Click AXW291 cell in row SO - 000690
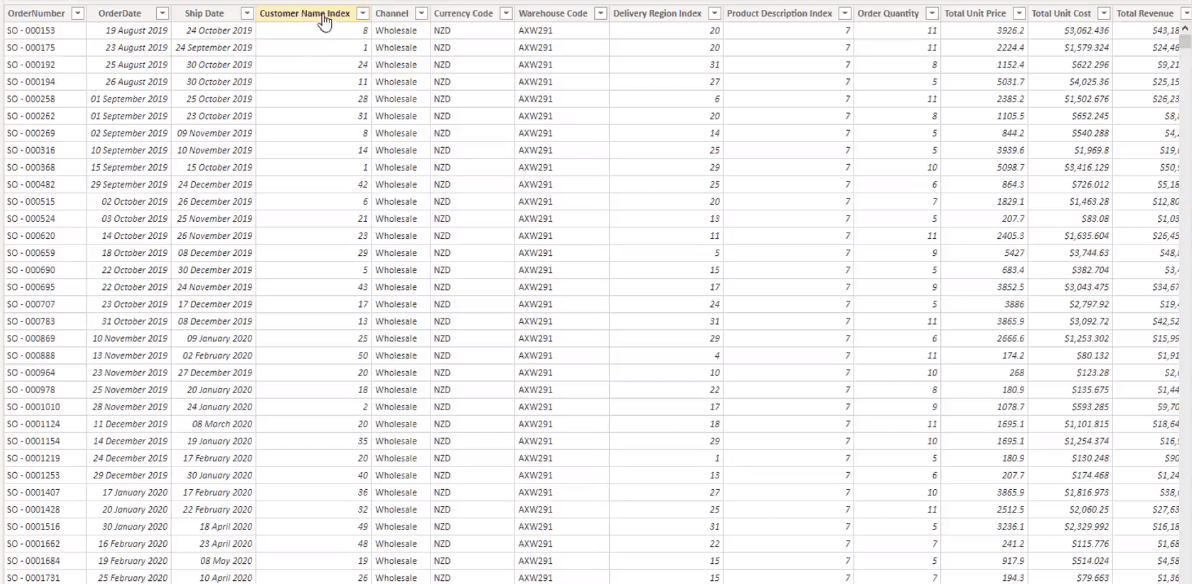1192x584 pixels. pyautogui.click(x=562, y=270)
